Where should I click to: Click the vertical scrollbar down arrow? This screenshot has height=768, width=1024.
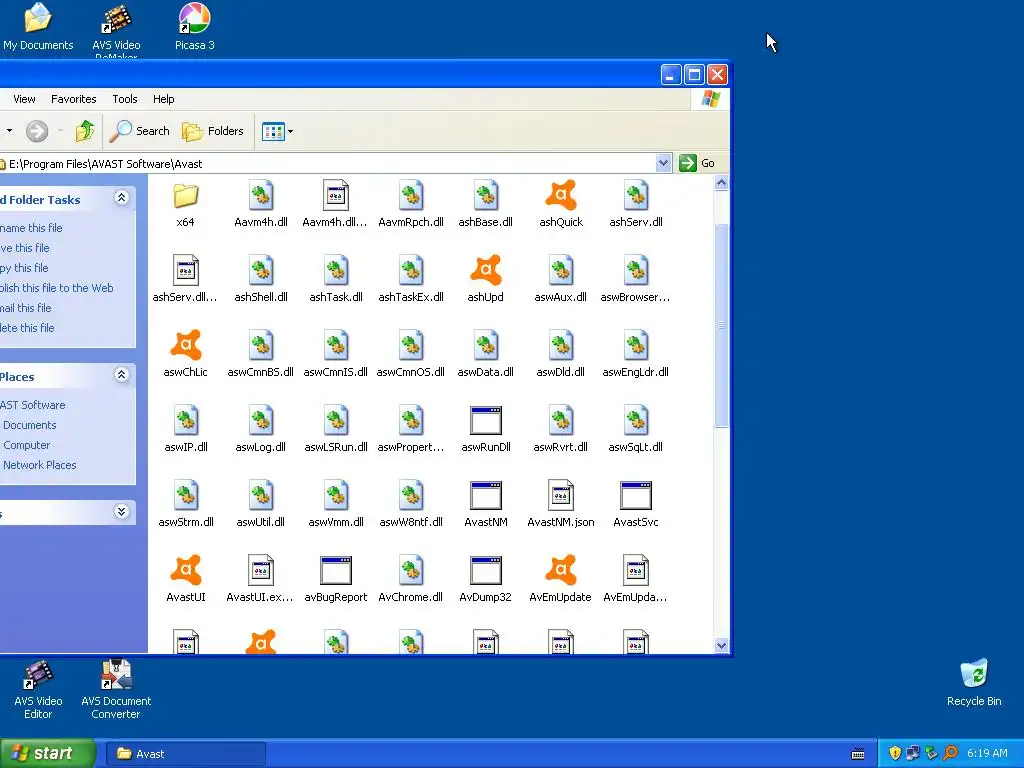click(721, 645)
